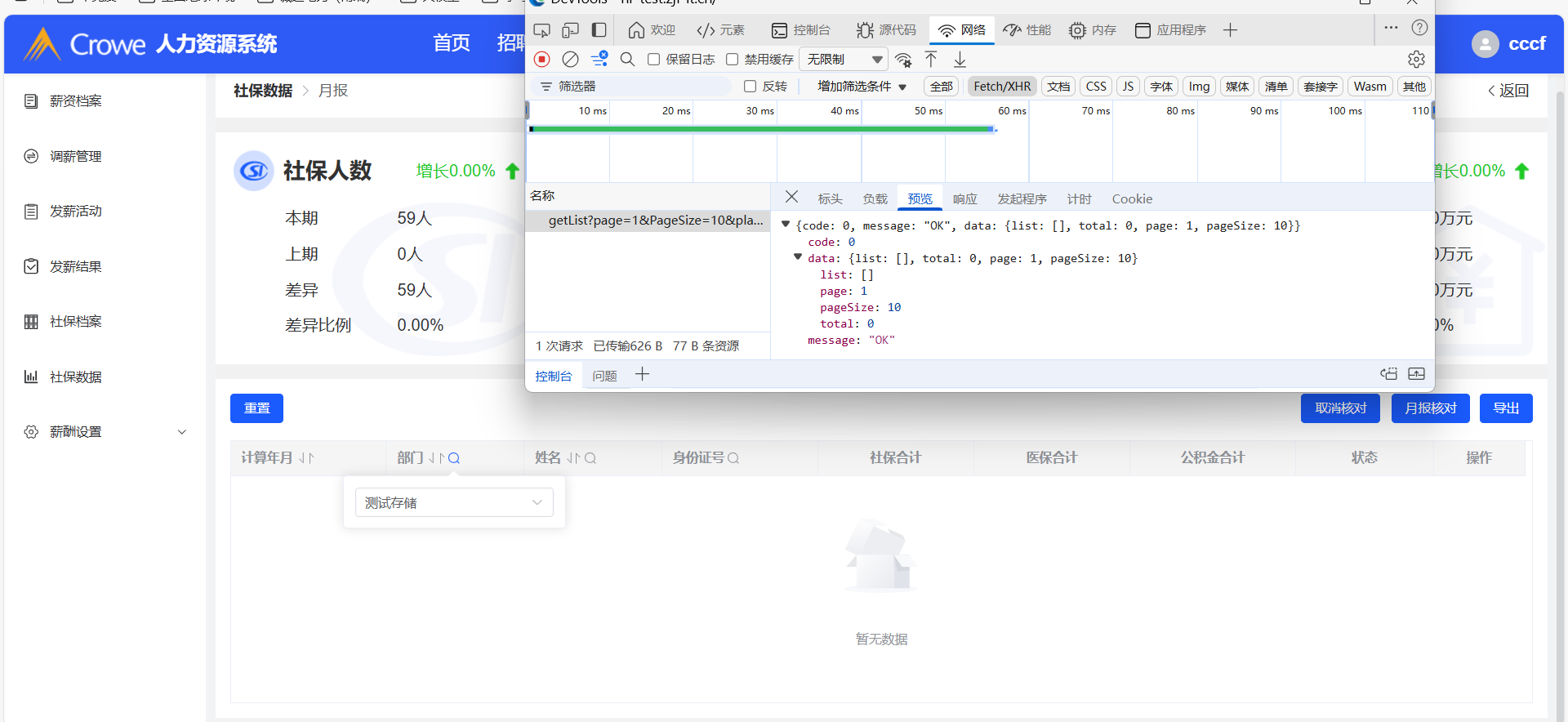Click the 月报核对 button

(1430, 408)
